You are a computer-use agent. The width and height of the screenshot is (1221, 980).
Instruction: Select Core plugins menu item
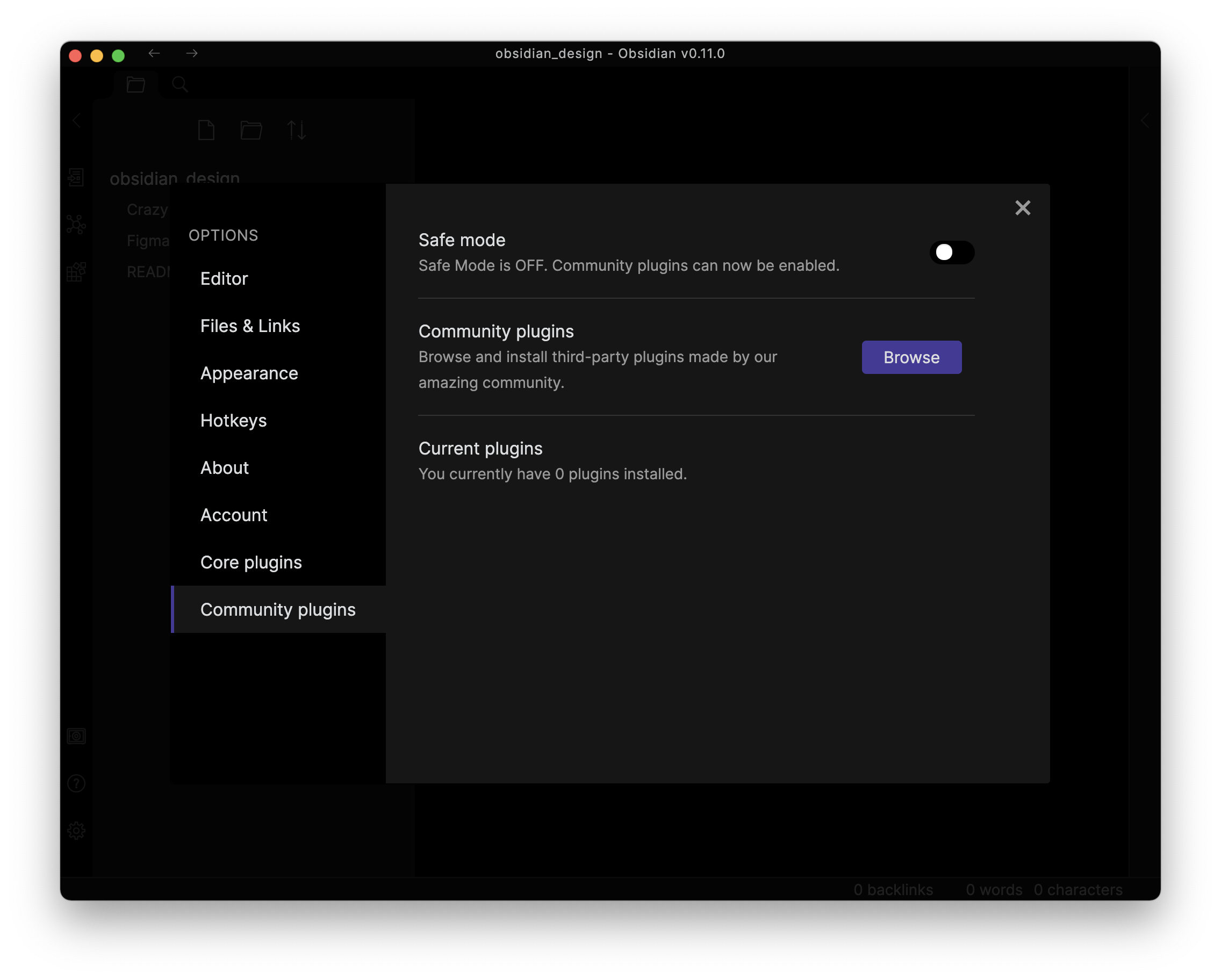251,562
